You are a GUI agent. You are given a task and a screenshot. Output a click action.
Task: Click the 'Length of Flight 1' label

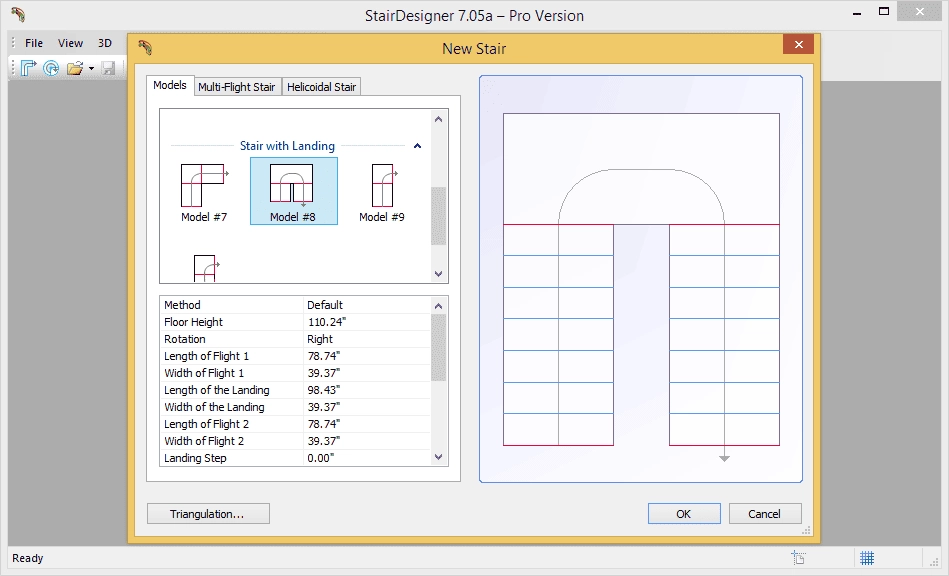point(206,356)
